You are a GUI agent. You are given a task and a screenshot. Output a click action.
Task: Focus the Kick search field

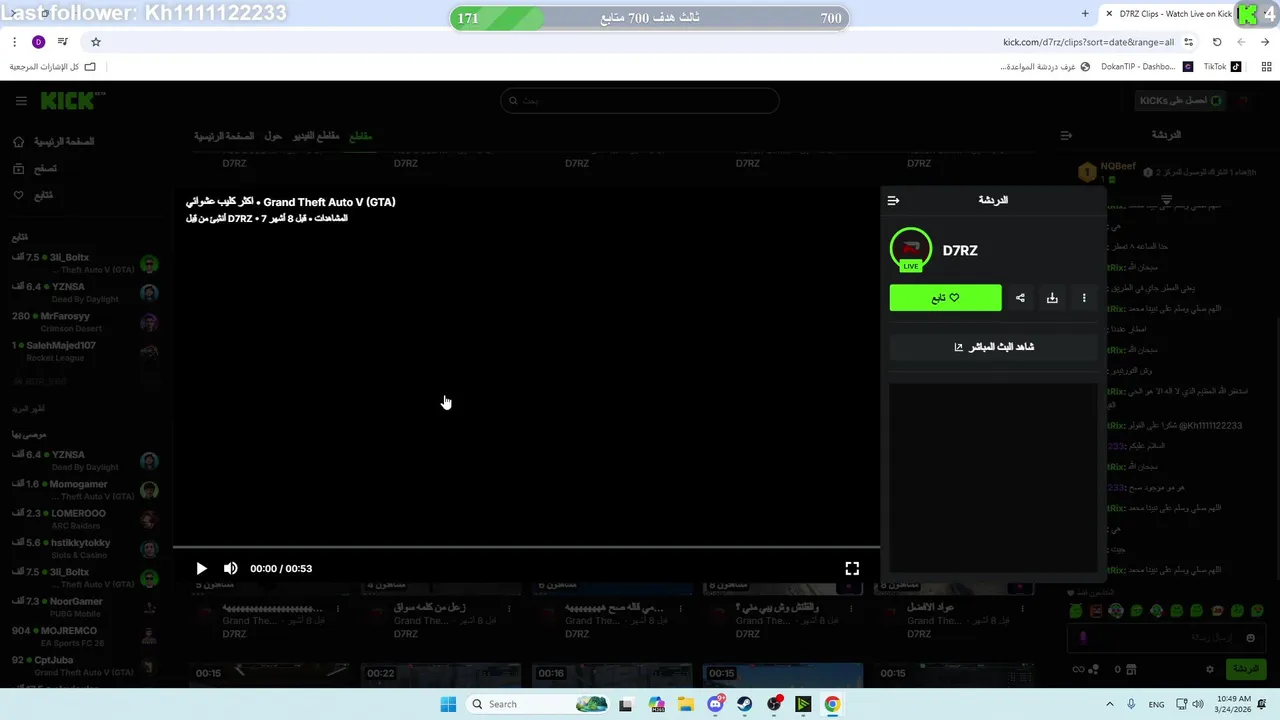coord(640,100)
